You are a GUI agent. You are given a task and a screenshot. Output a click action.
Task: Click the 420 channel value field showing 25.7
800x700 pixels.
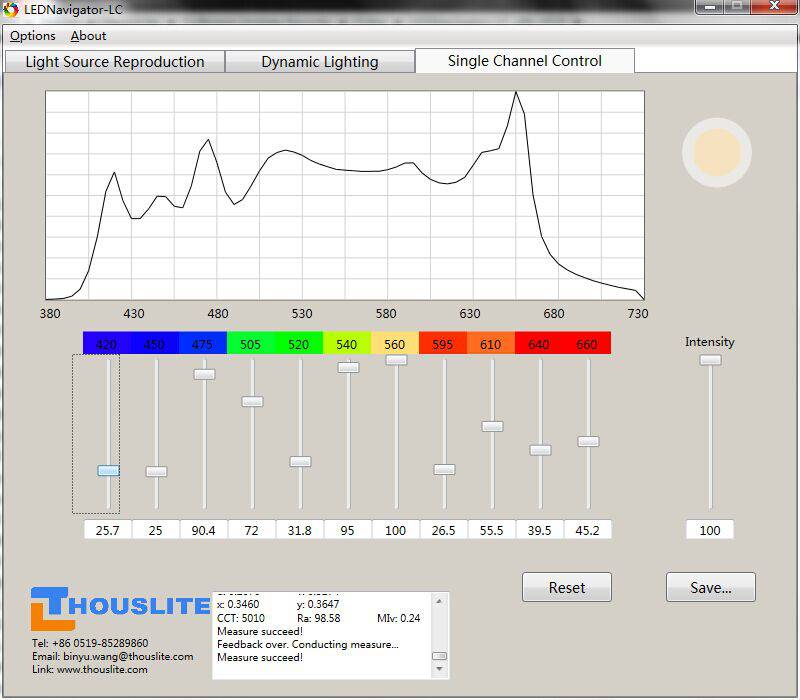point(108,530)
